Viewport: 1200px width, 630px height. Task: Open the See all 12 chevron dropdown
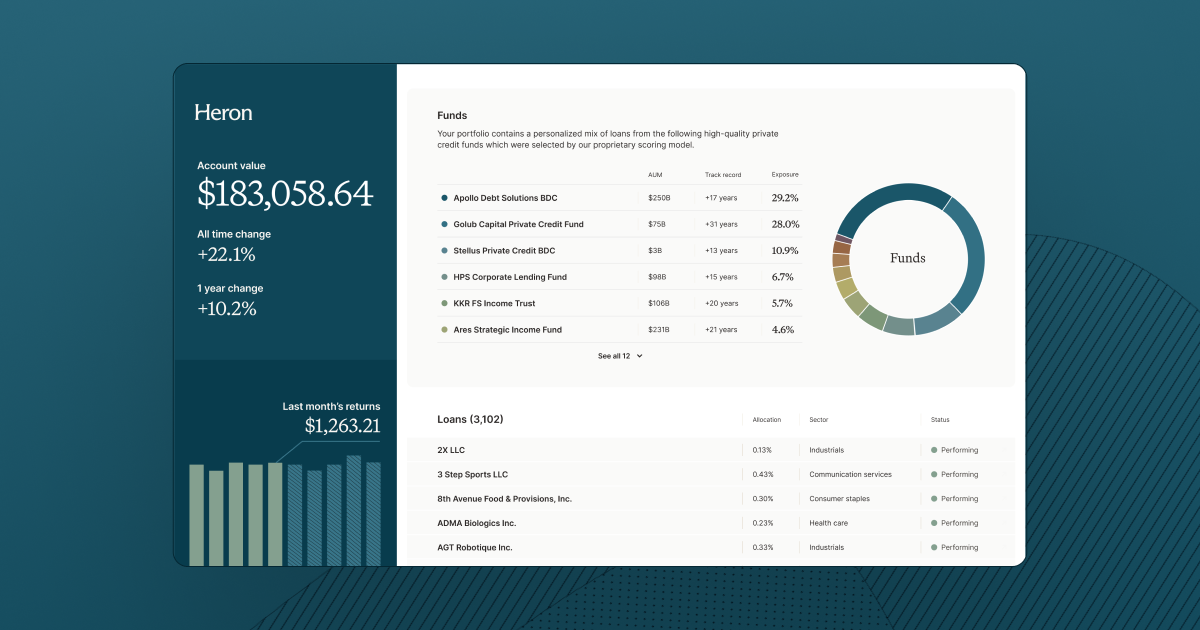638,355
